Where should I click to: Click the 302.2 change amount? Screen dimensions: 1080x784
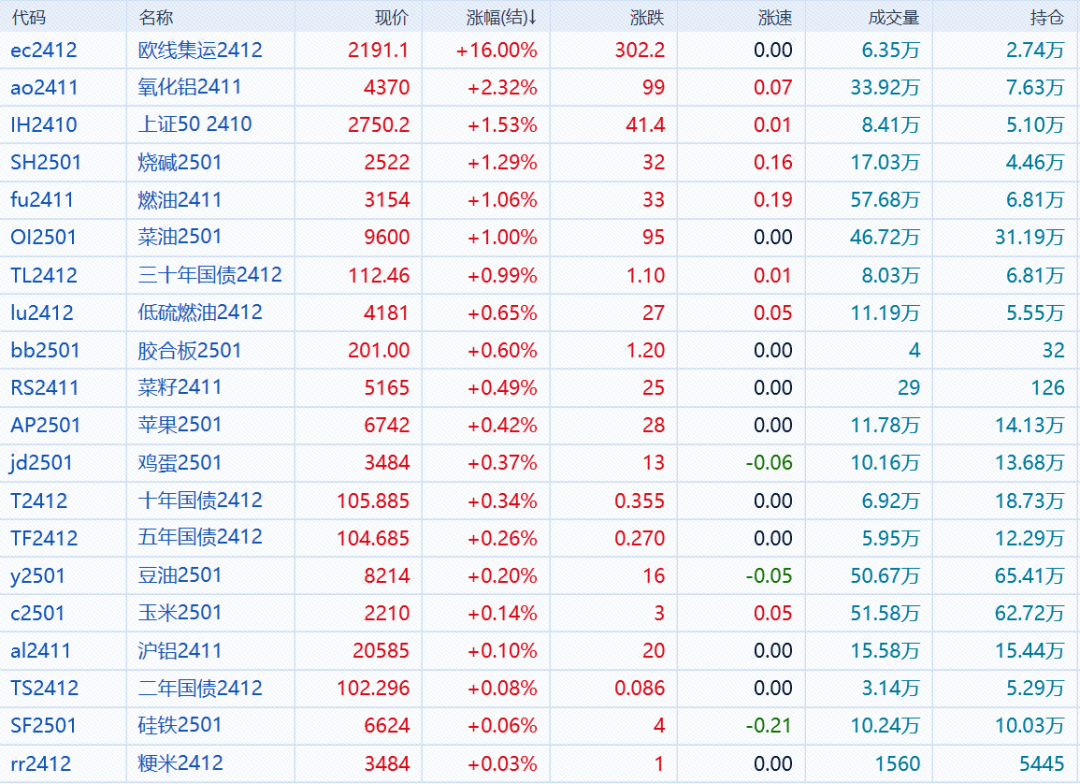[x=640, y=50]
